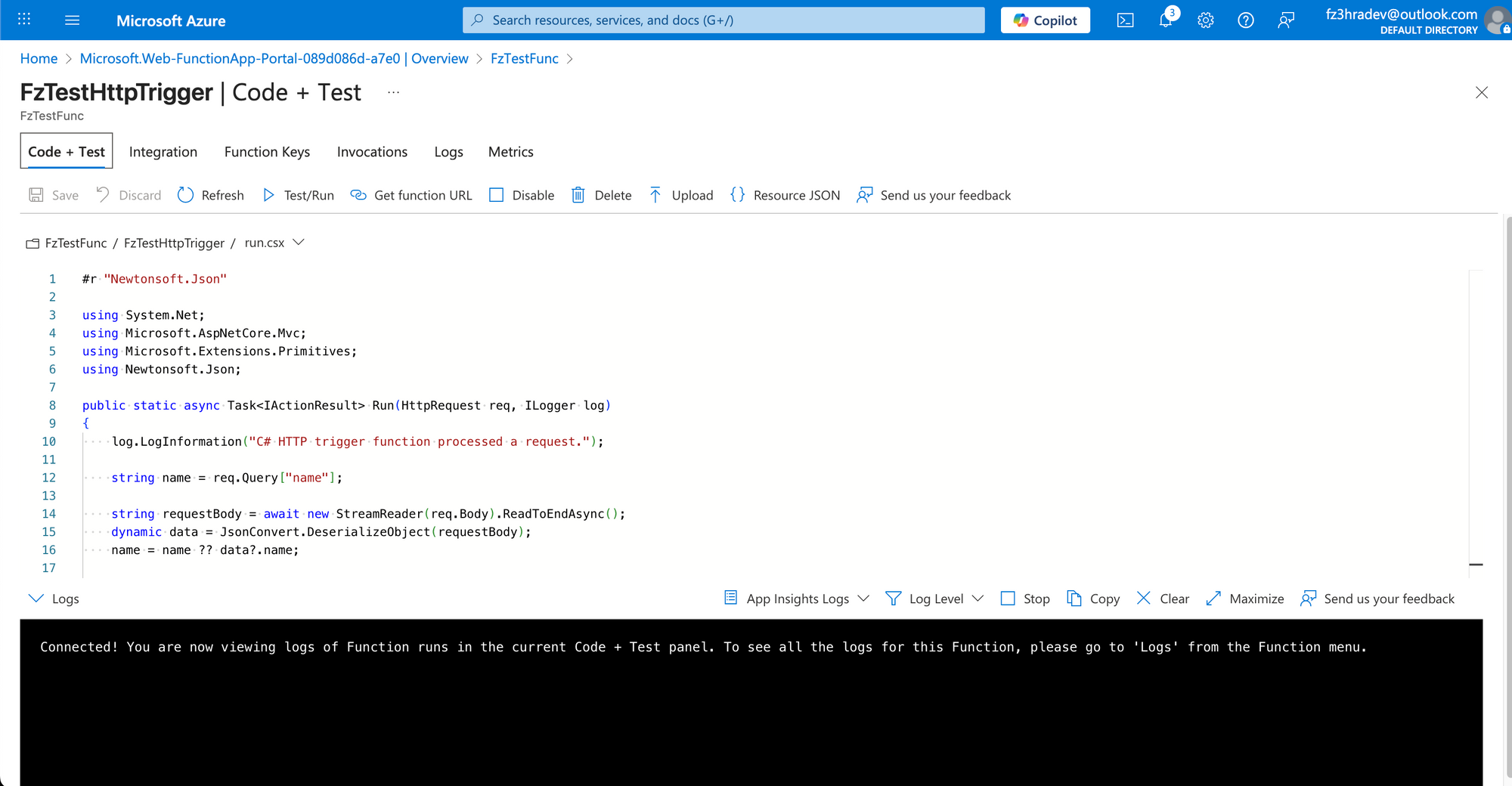This screenshot has width=1512, height=786.
Task: Click the black log console output area
Action: click(x=751, y=703)
